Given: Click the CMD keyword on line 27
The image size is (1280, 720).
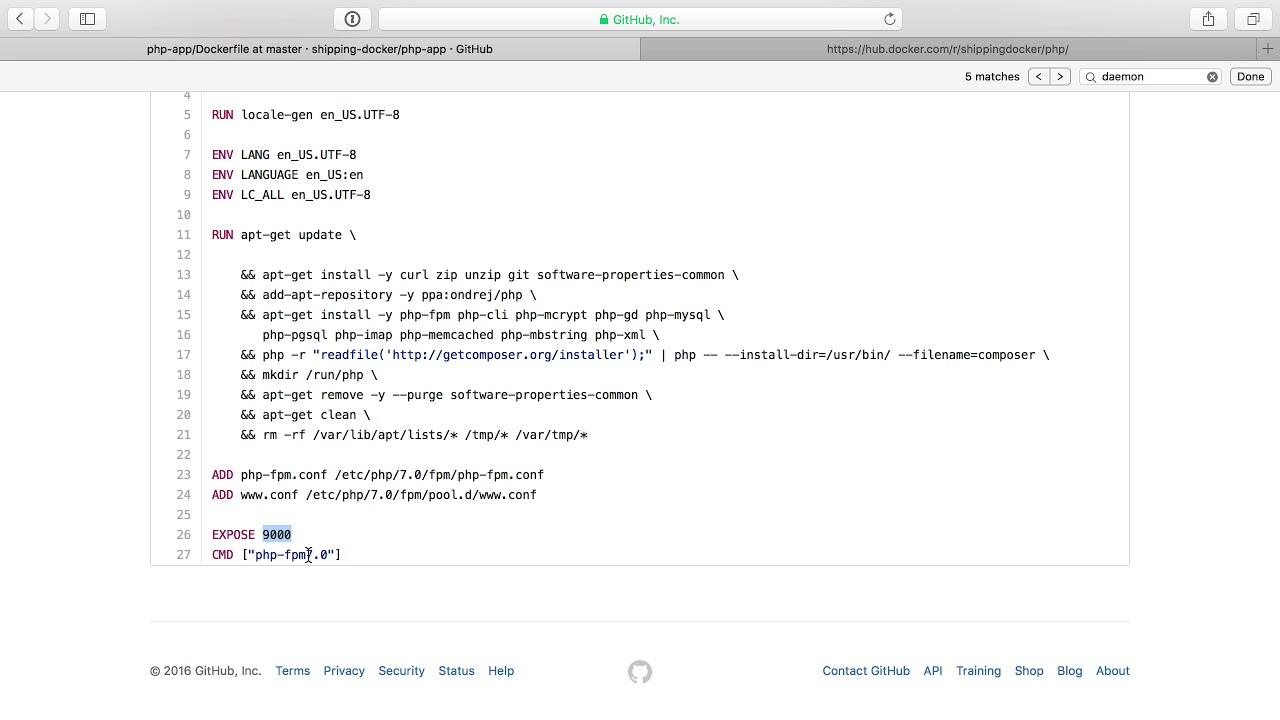Looking at the screenshot, I should (222, 555).
